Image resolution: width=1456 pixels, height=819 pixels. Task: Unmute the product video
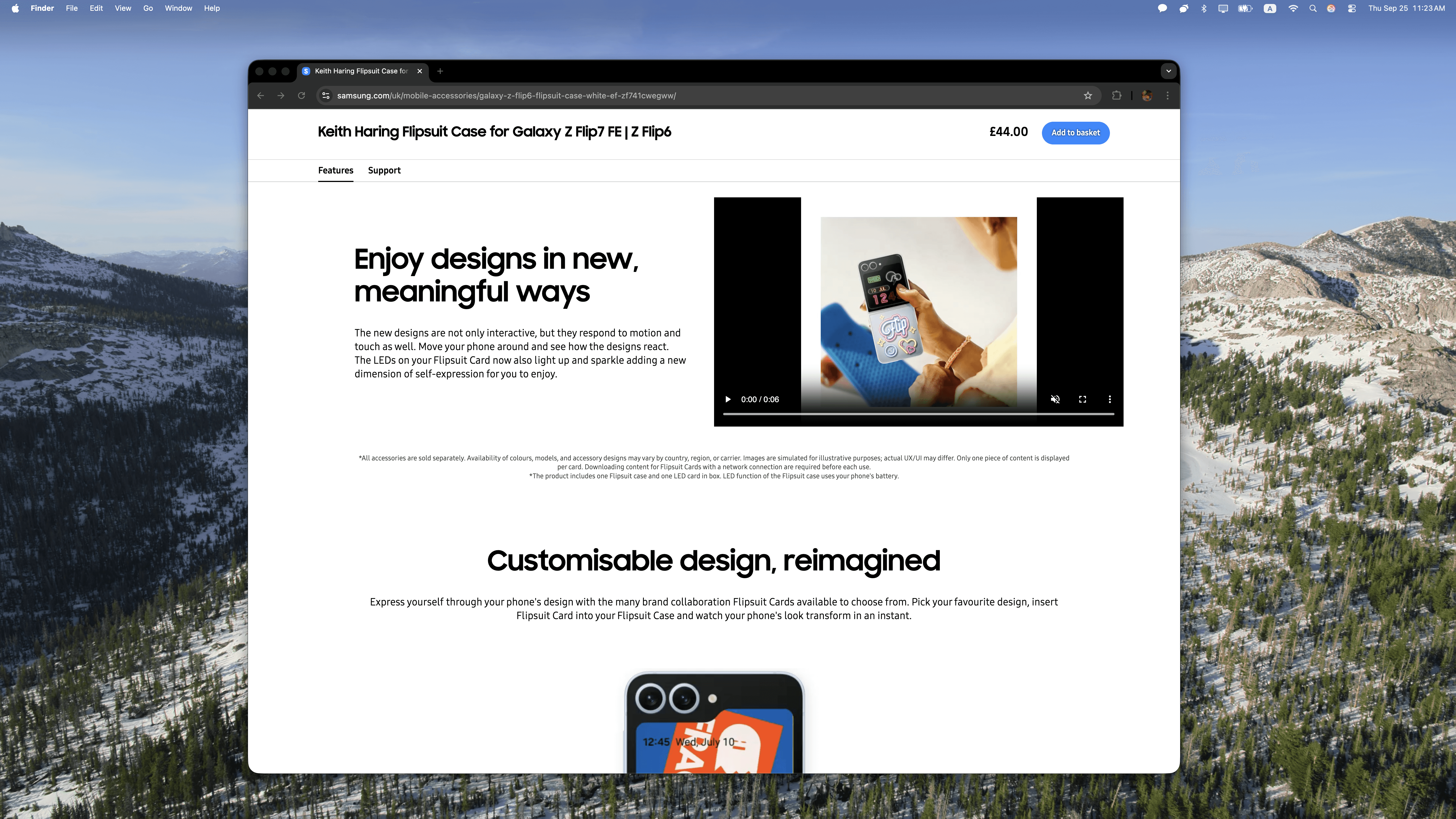(x=1055, y=400)
